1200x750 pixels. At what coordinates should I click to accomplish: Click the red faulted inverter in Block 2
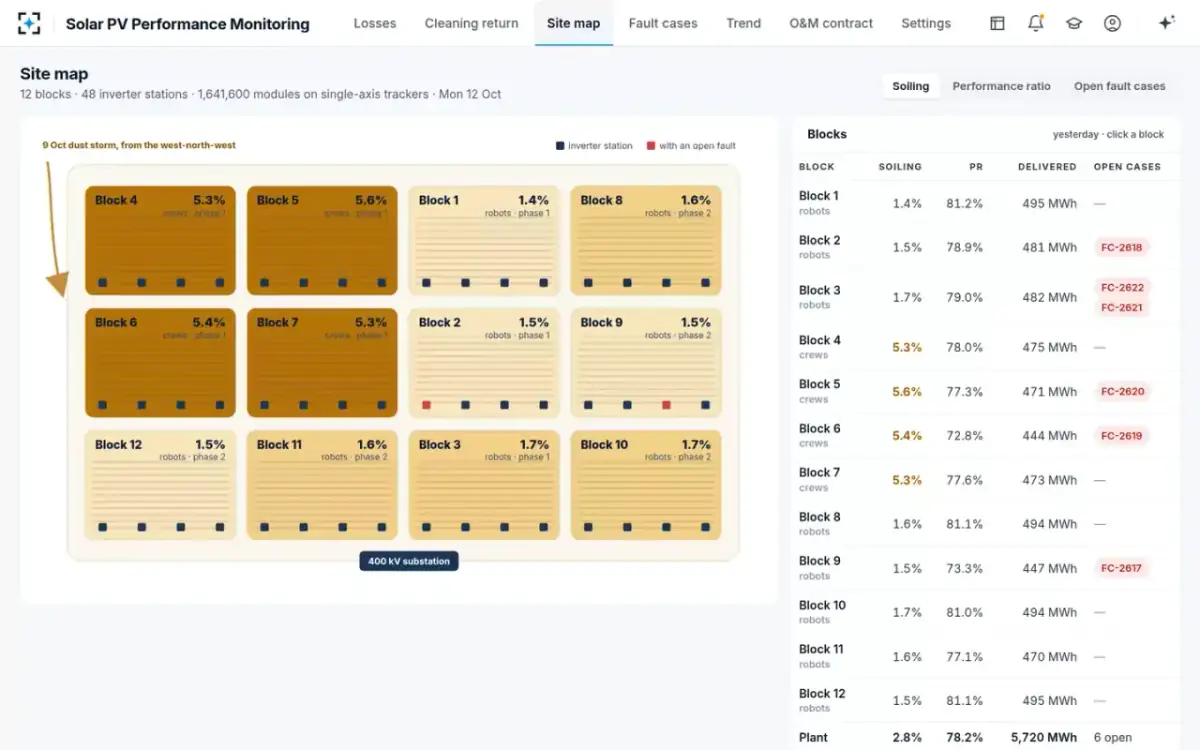tap(426, 405)
